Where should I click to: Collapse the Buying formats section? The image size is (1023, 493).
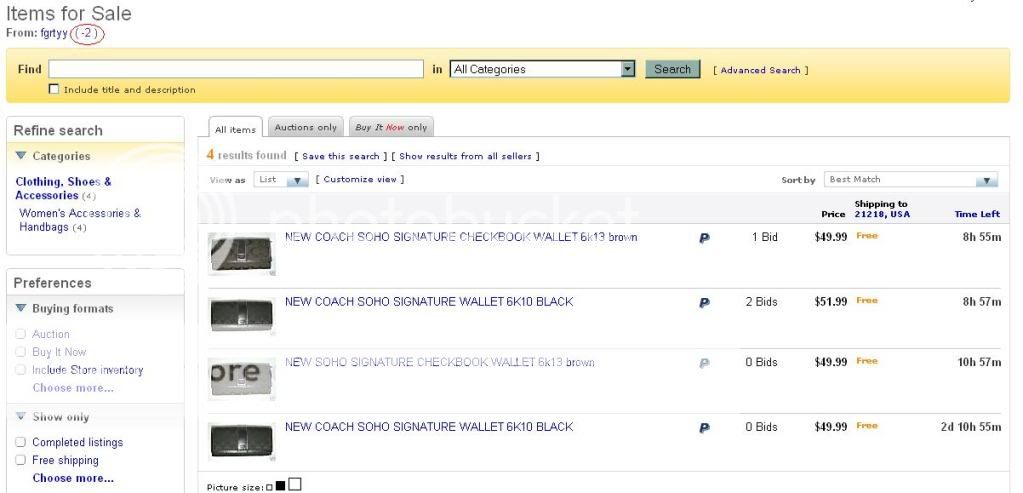point(21,308)
